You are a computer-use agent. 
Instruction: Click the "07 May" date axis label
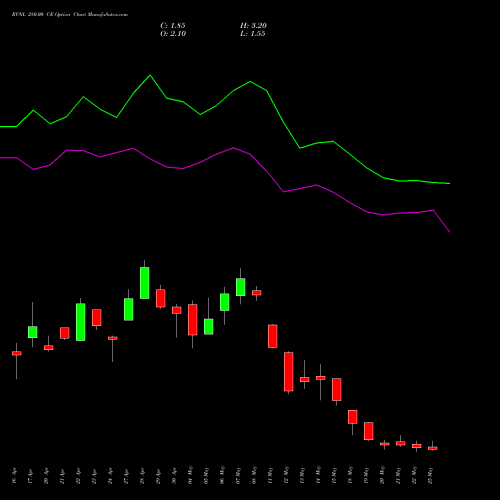[x=238, y=475]
